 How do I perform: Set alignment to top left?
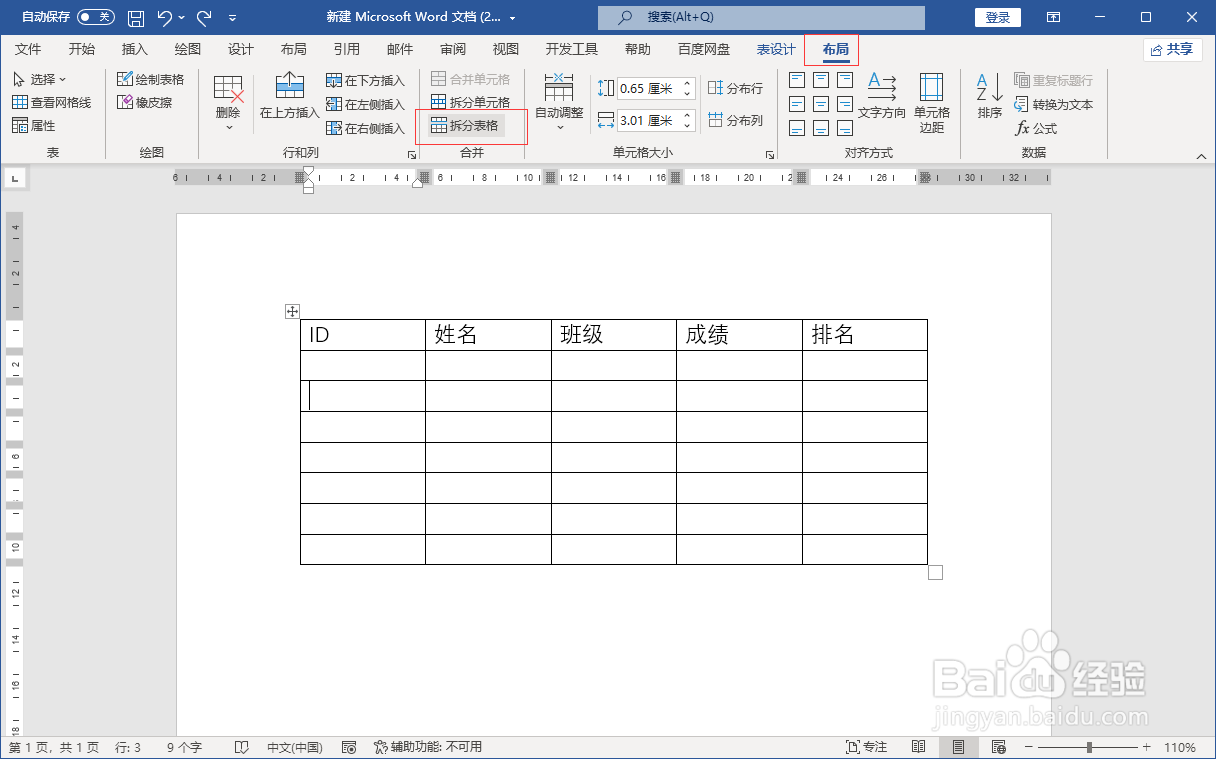click(x=797, y=80)
